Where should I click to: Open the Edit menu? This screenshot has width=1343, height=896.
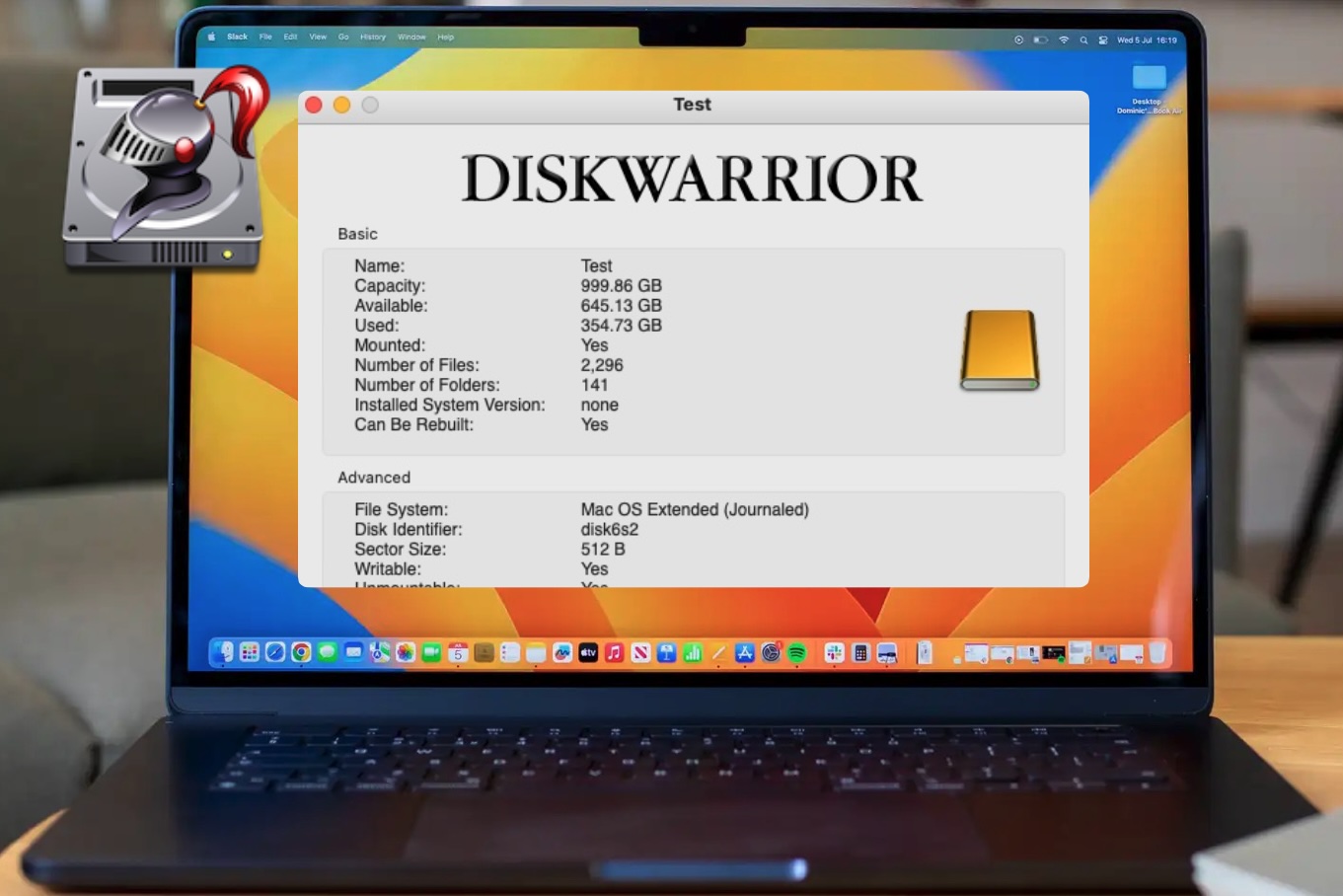(290, 37)
